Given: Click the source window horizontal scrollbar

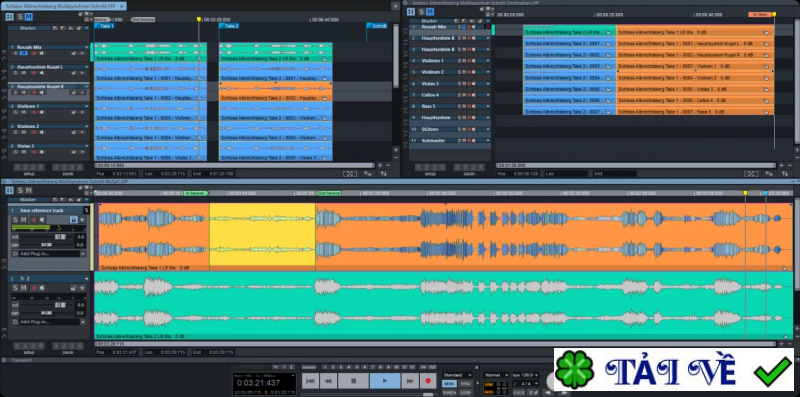Looking at the screenshot, I should pyautogui.click(x=235, y=165).
